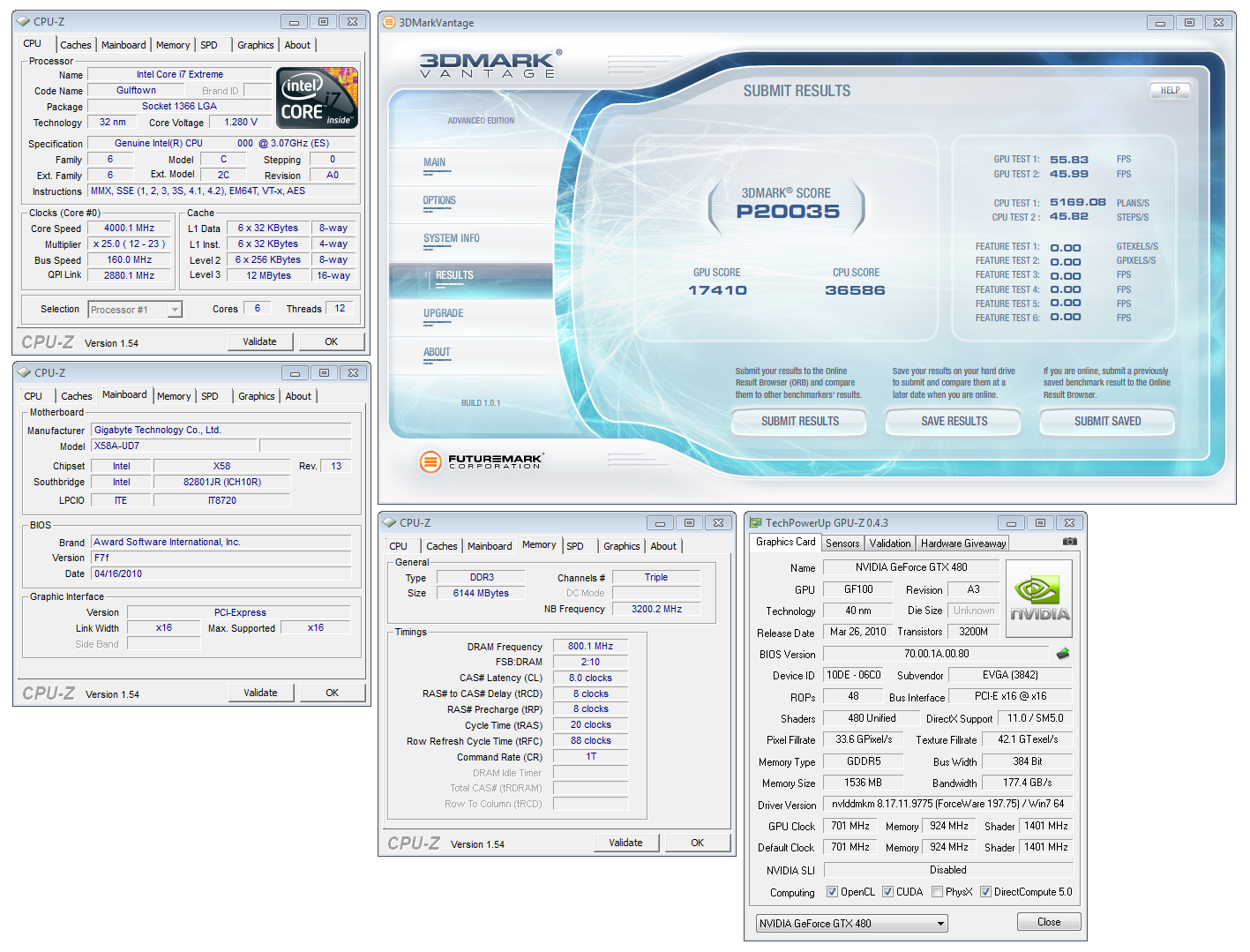The image size is (1250, 952).
Task: Maximize the 3DMarkVantage window
Action: click(1189, 23)
